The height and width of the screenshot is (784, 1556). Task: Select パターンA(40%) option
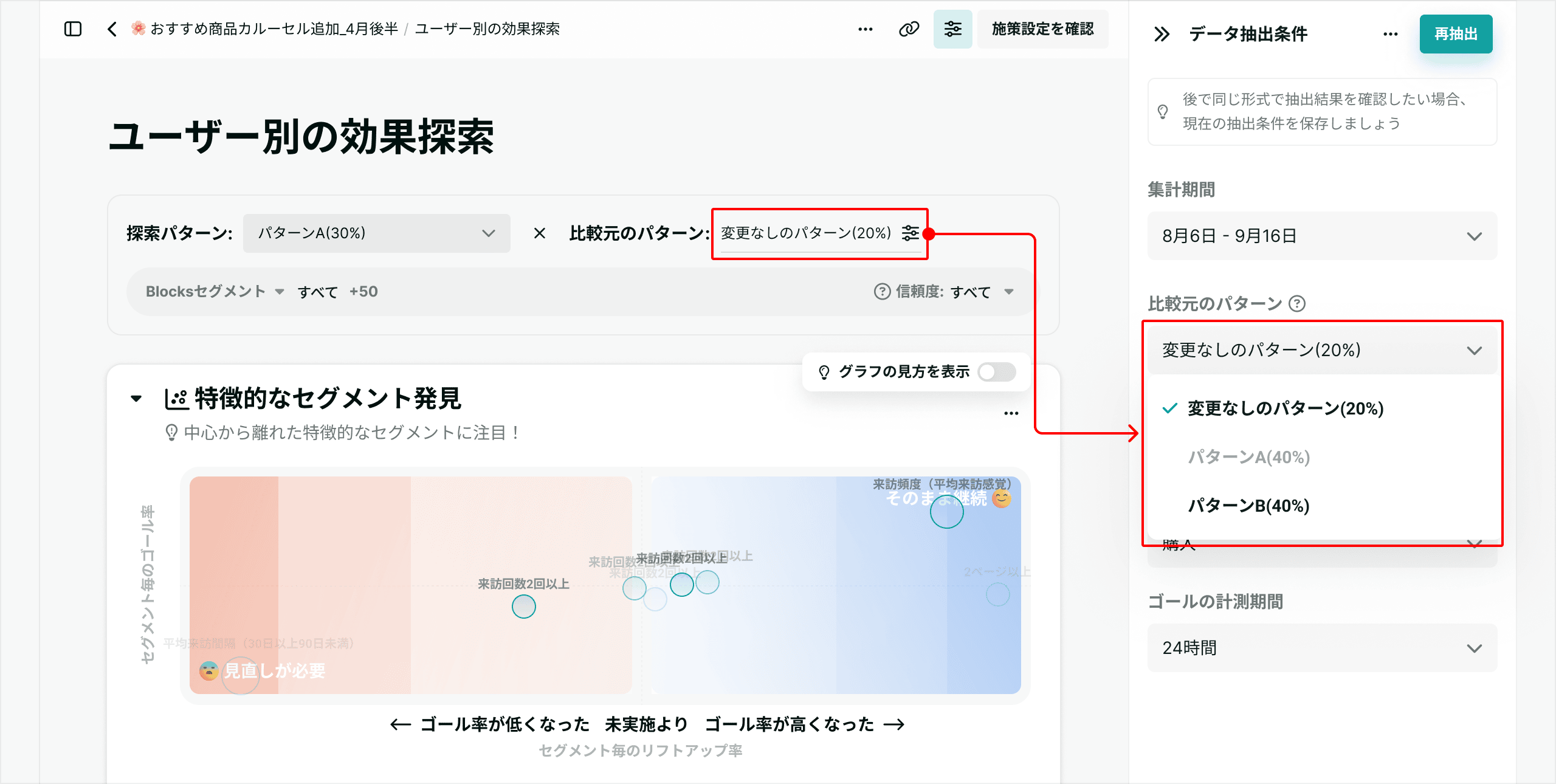click(1322, 457)
